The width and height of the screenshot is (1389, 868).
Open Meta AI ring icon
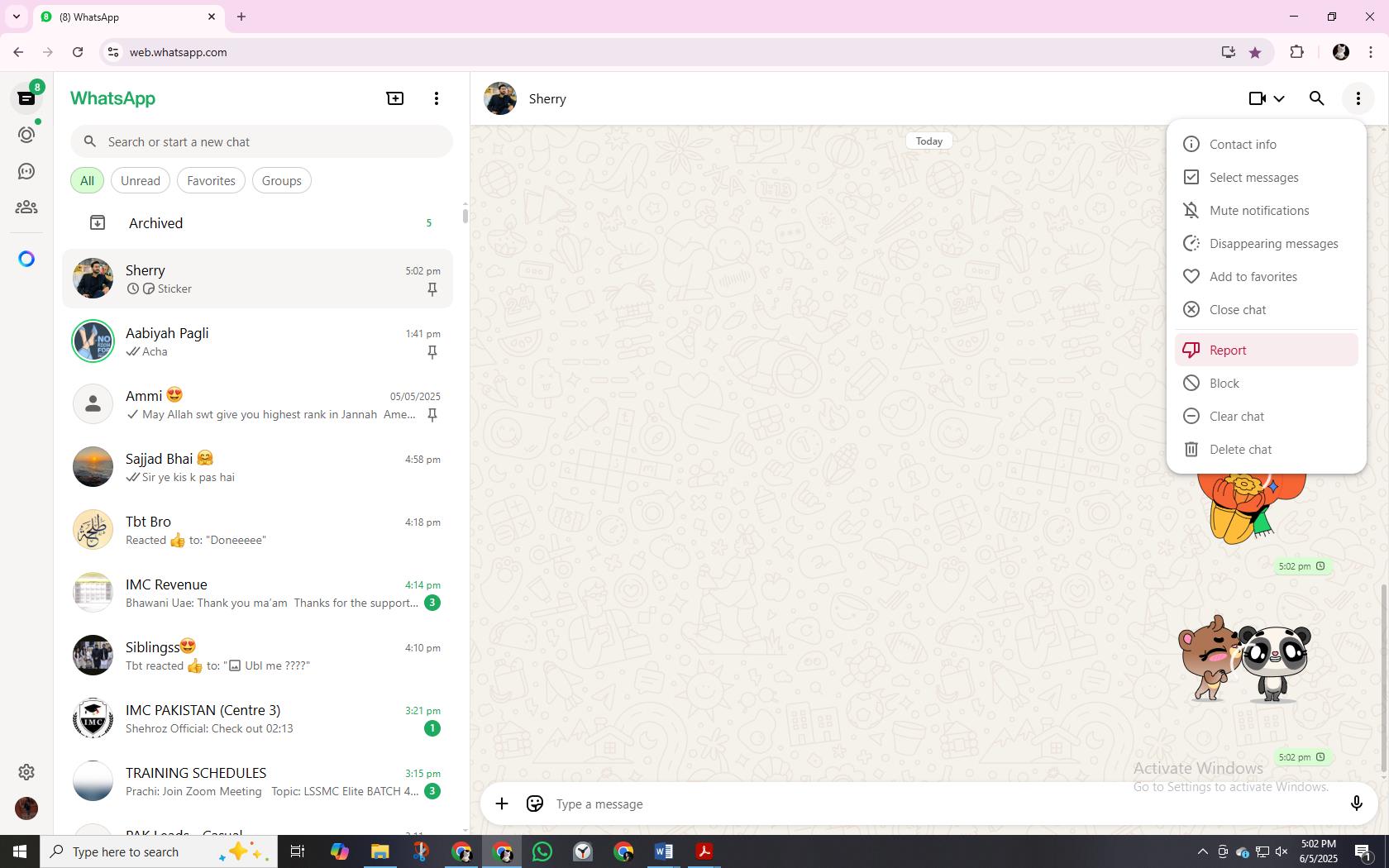[26, 260]
